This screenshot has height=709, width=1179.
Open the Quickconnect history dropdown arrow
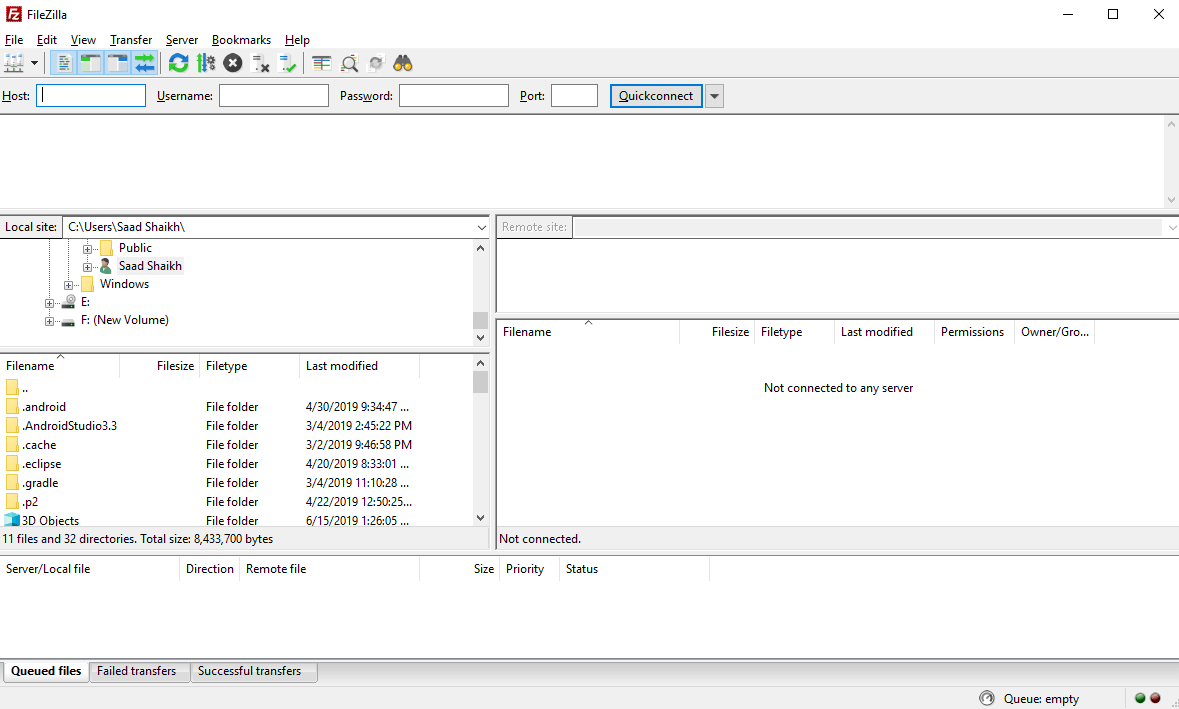coord(714,95)
